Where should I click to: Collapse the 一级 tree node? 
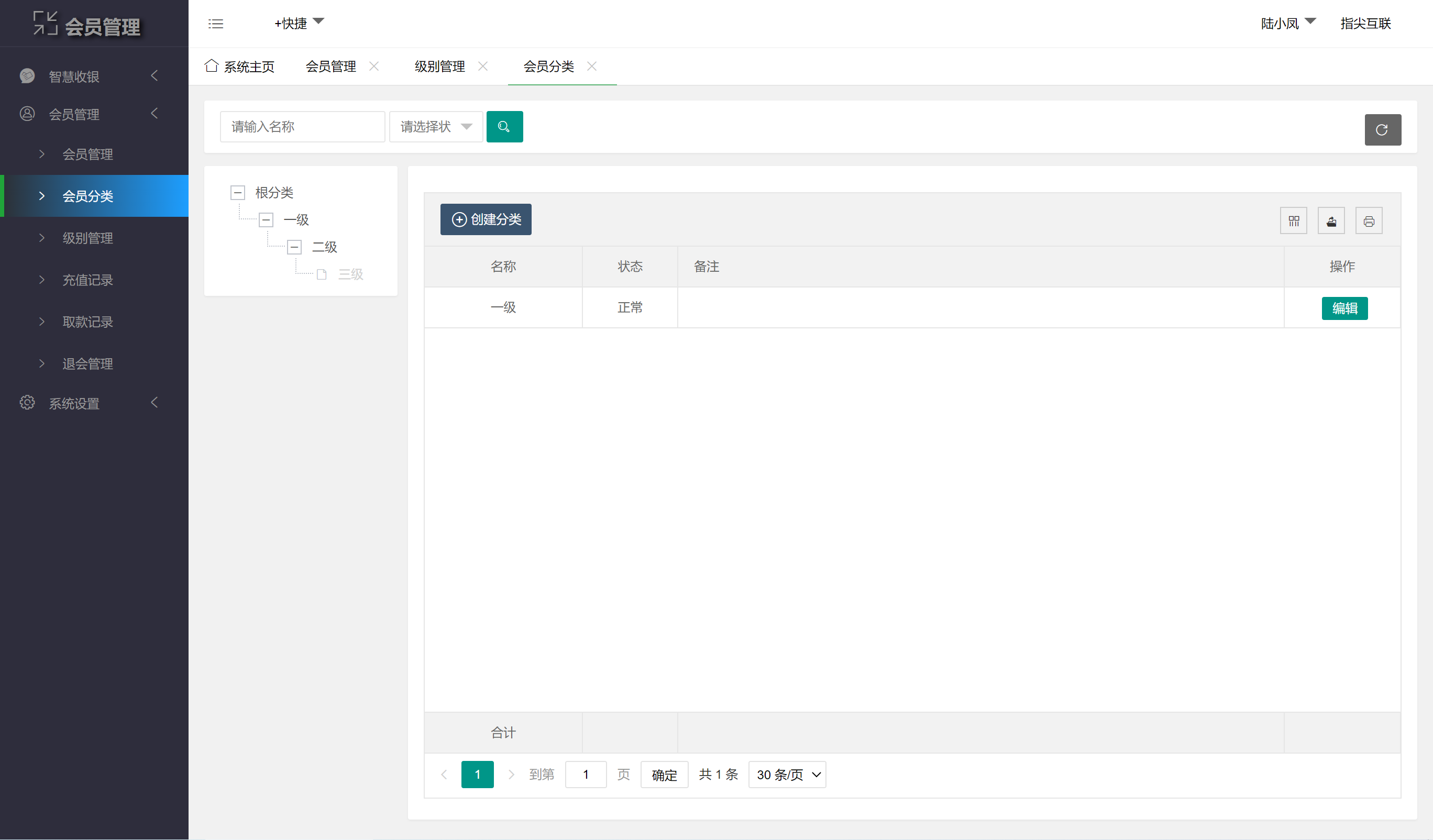(x=266, y=219)
